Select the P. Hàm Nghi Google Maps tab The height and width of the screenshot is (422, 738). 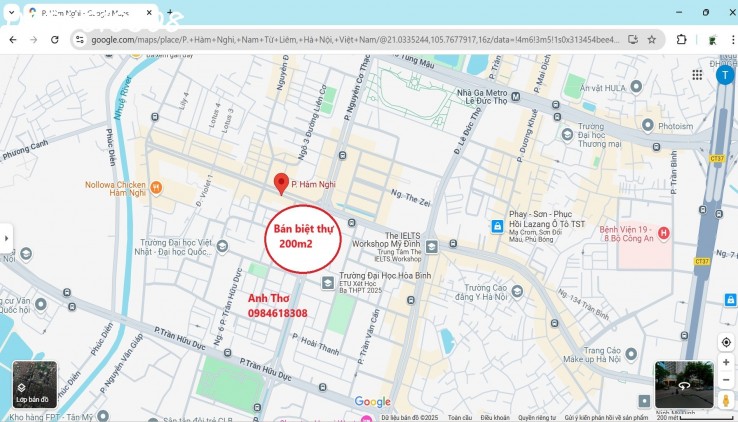coord(90,13)
